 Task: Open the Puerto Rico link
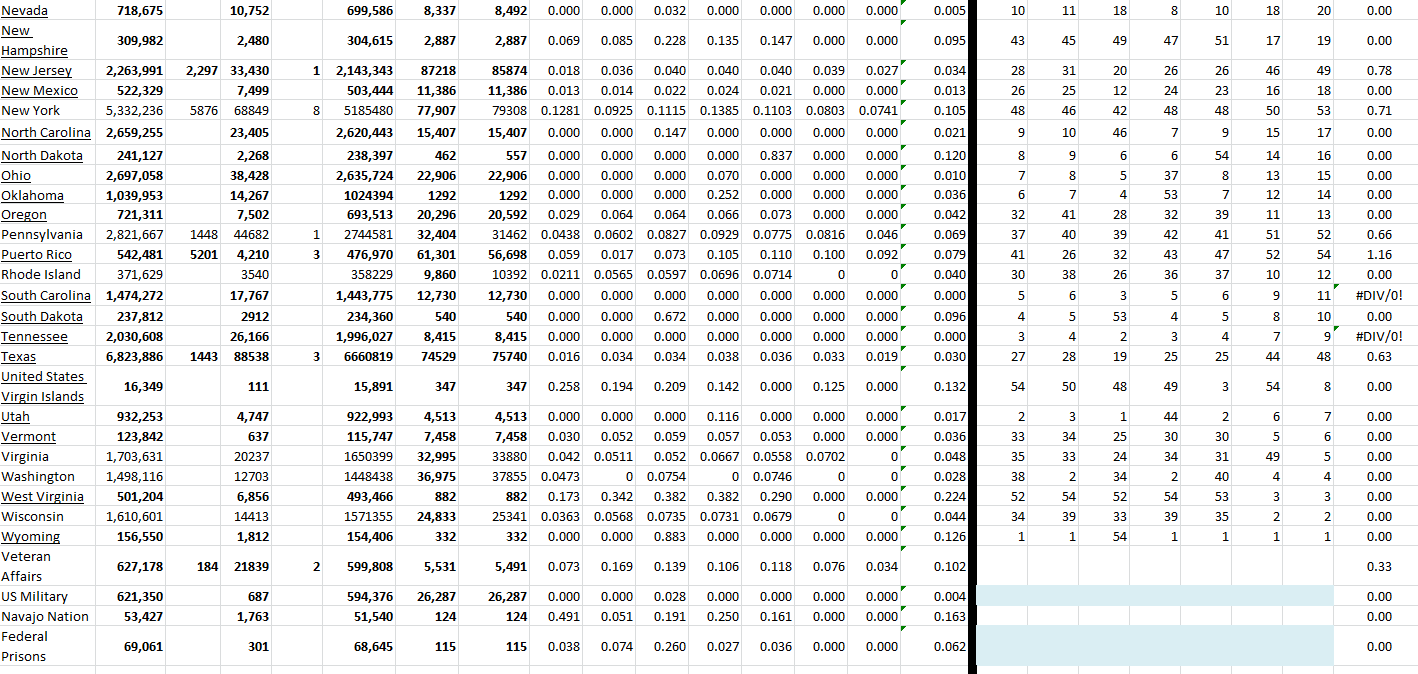pyautogui.click(x=35, y=255)
